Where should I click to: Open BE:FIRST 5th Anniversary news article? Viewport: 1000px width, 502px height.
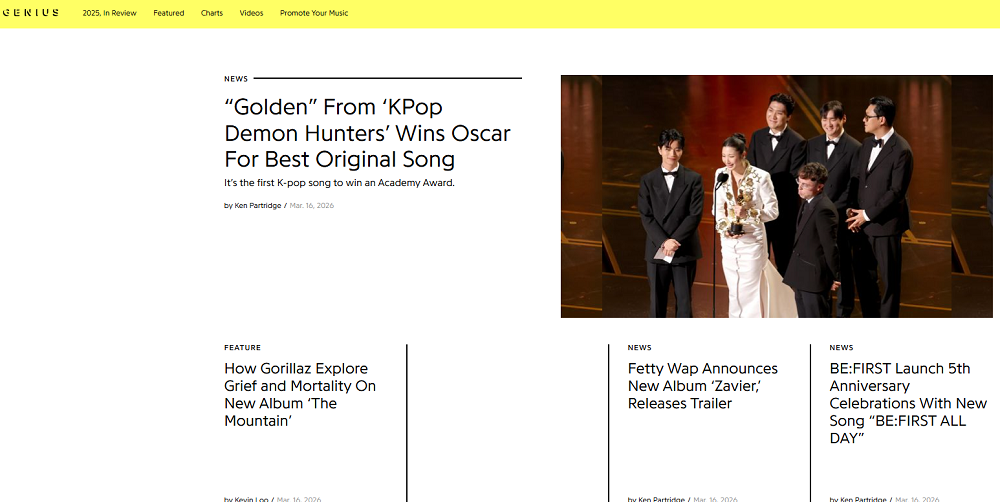point(908,403)
